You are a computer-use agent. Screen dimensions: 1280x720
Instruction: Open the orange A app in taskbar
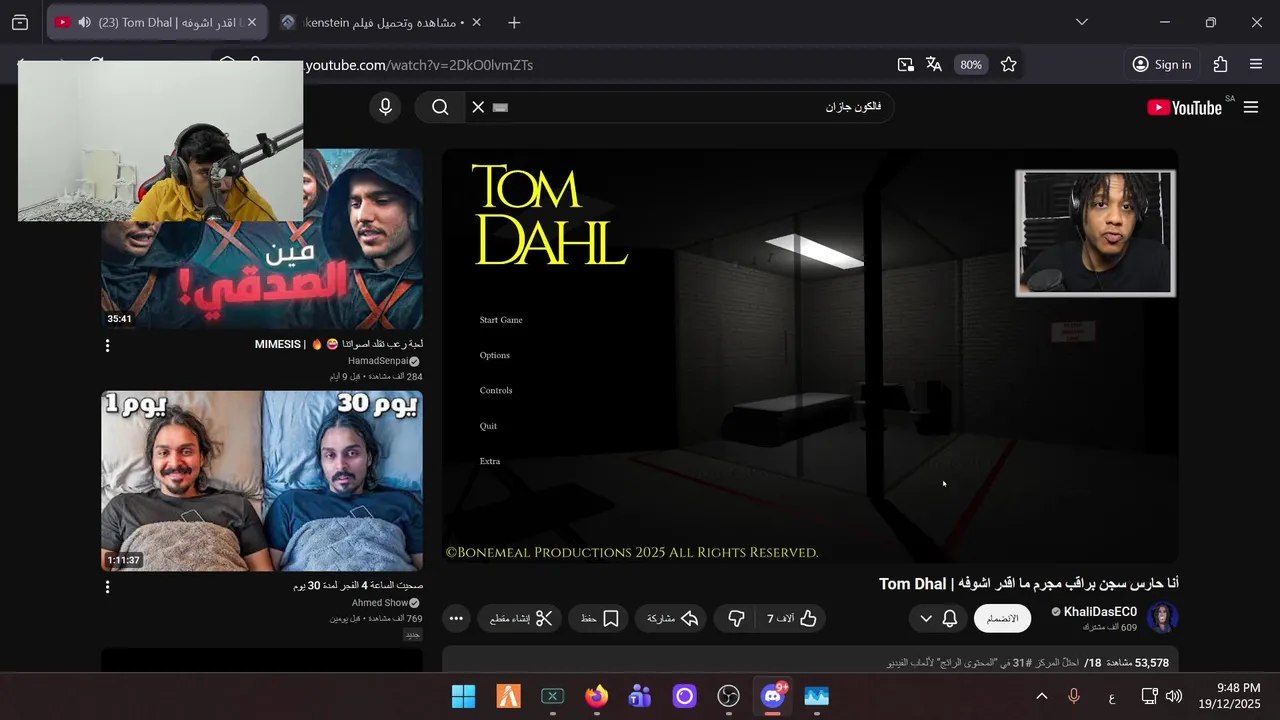(x=509, y=696)
